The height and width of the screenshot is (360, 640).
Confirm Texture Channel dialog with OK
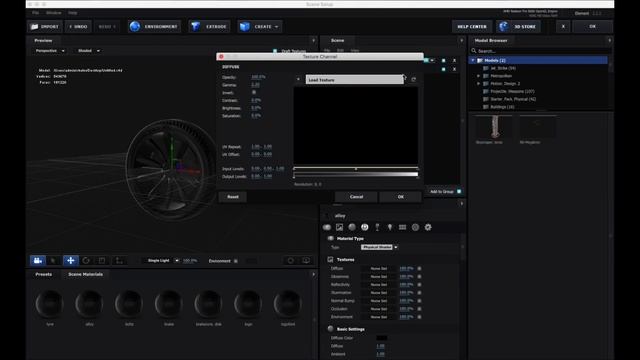point(400,197)
